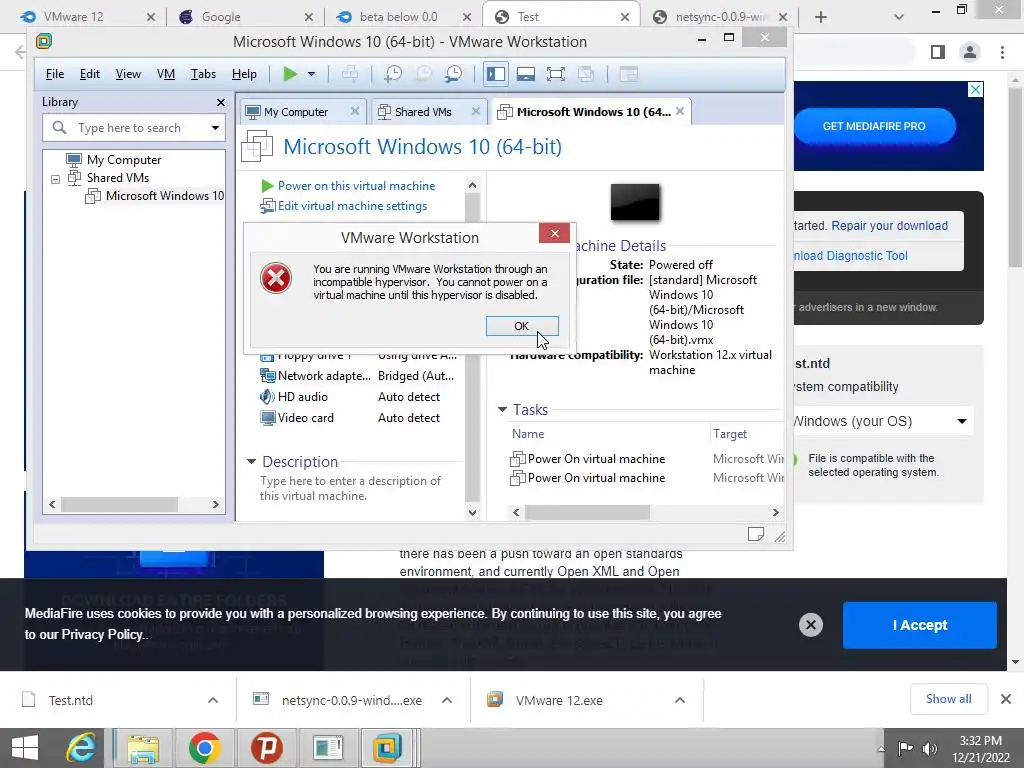Click the black VM screen thumbnail
The width and height of the screenshot is (1024, 768).
click(635, 202)
